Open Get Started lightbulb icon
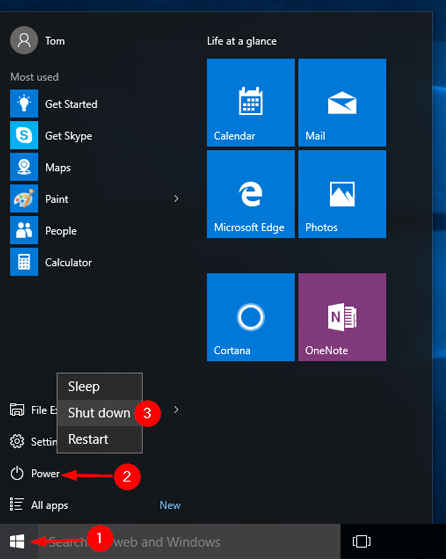 coord(24,104)
